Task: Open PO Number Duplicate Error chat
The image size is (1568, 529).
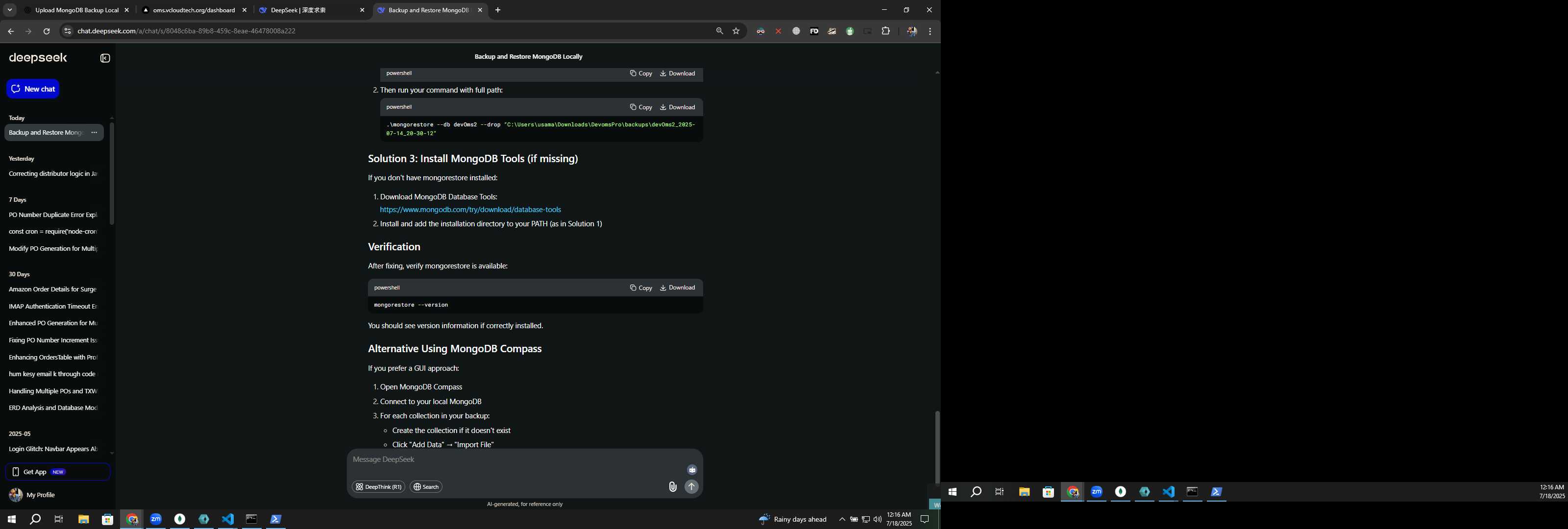Action: [53, 215]
